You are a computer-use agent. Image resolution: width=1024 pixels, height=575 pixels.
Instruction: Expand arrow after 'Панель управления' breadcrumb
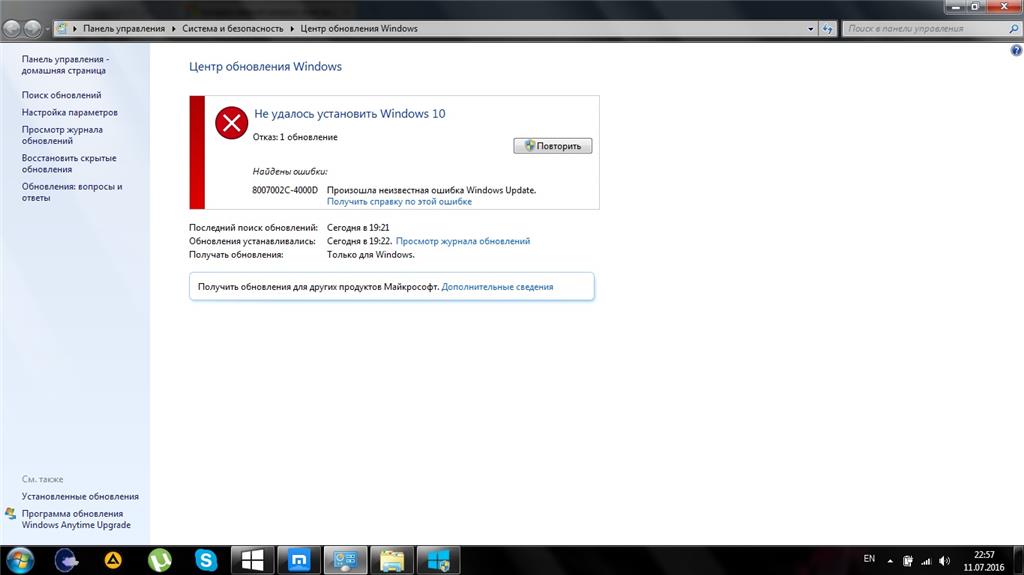(173, 29)
